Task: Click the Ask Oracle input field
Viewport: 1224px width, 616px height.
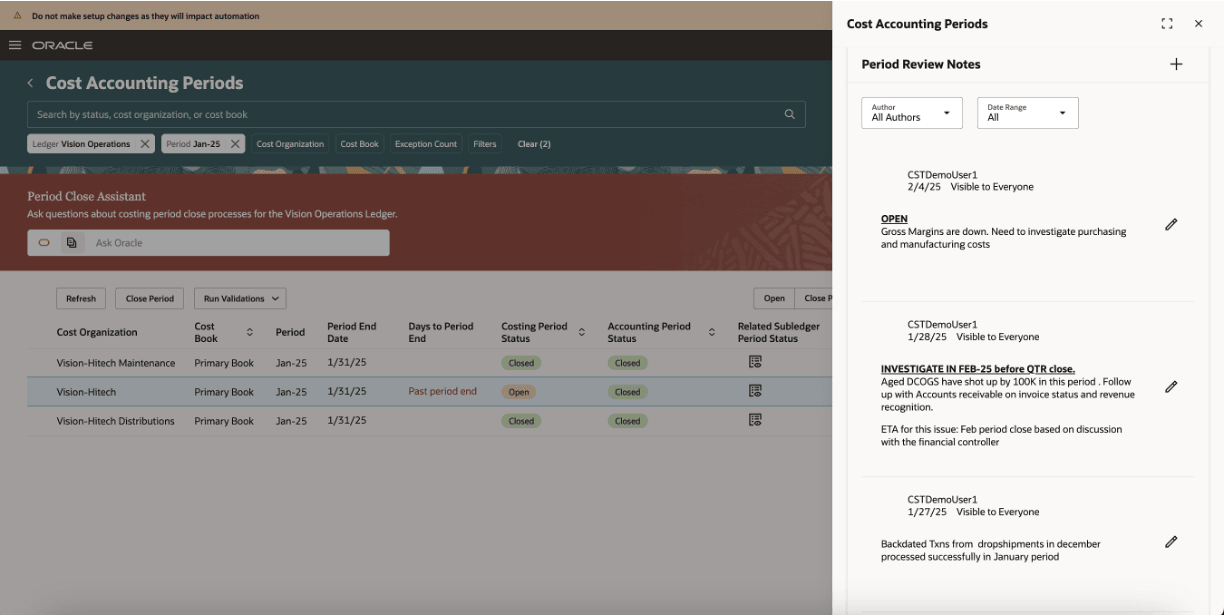Action: 235,243
